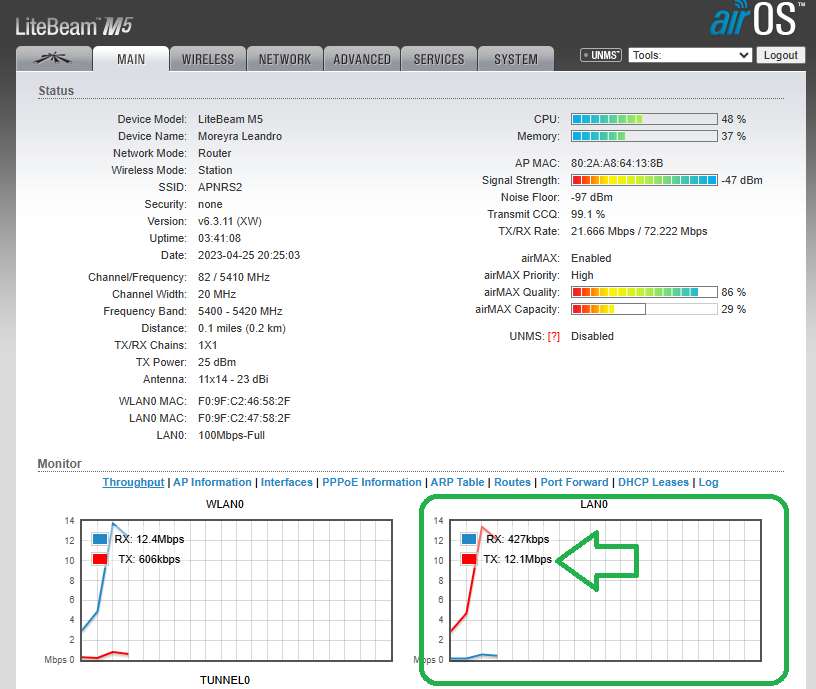Click the Signal Strength bar
This screenshot has width=816, height=689.
tap(644, 180)
